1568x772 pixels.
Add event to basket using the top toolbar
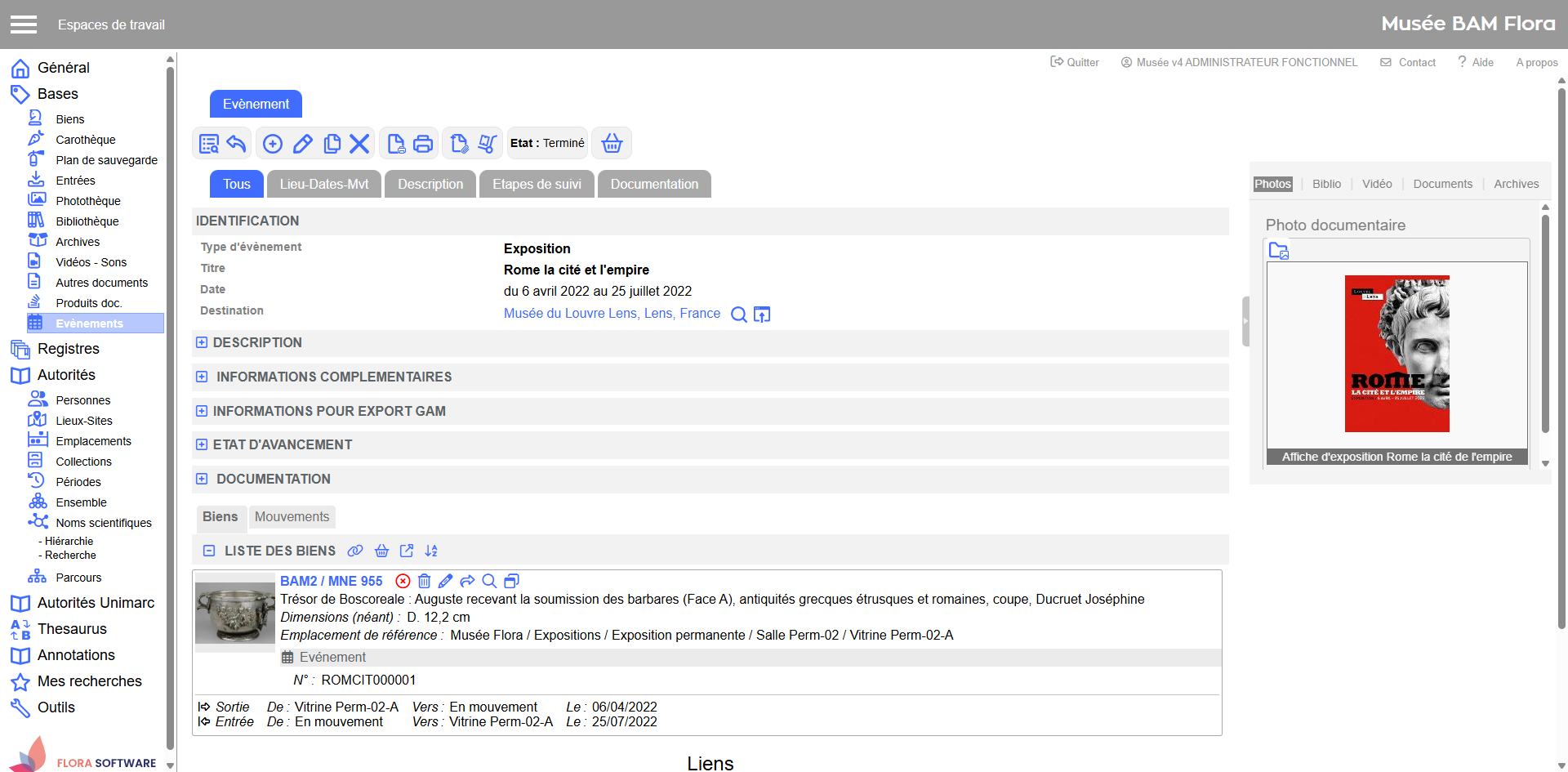tap(612, 144)
